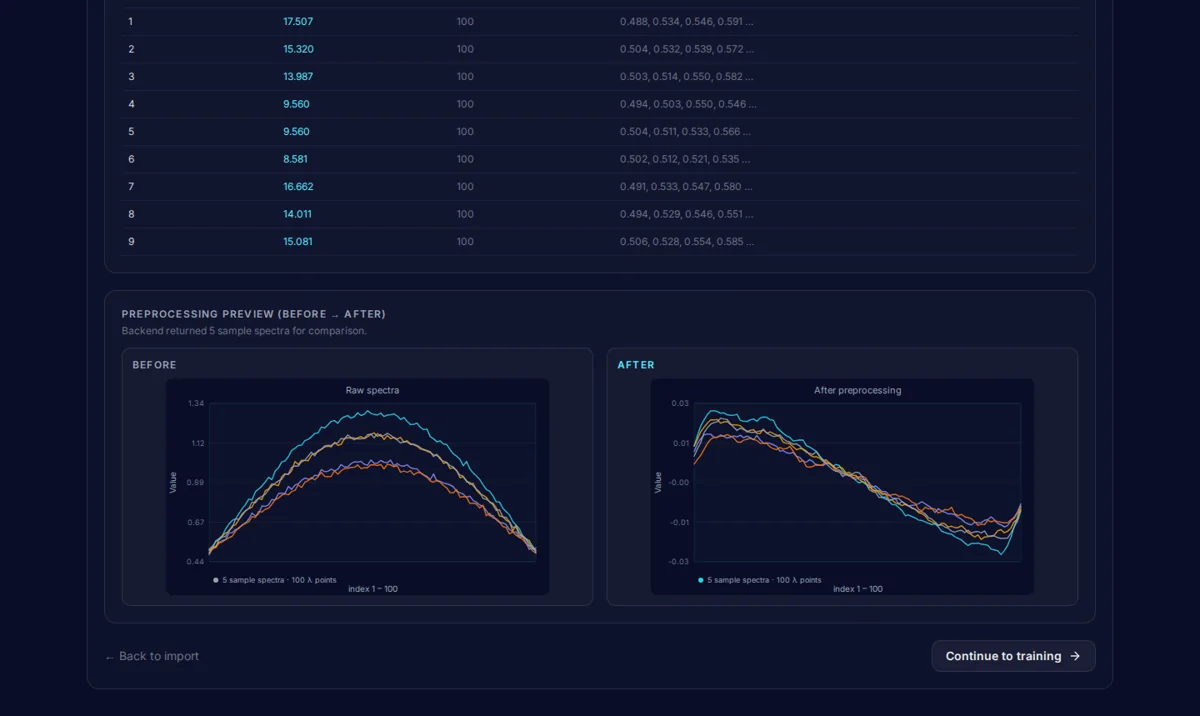Click legend dot in After preprocessing chart
1200x716 pixels.
pyautogui.click(x=701, y=580)
